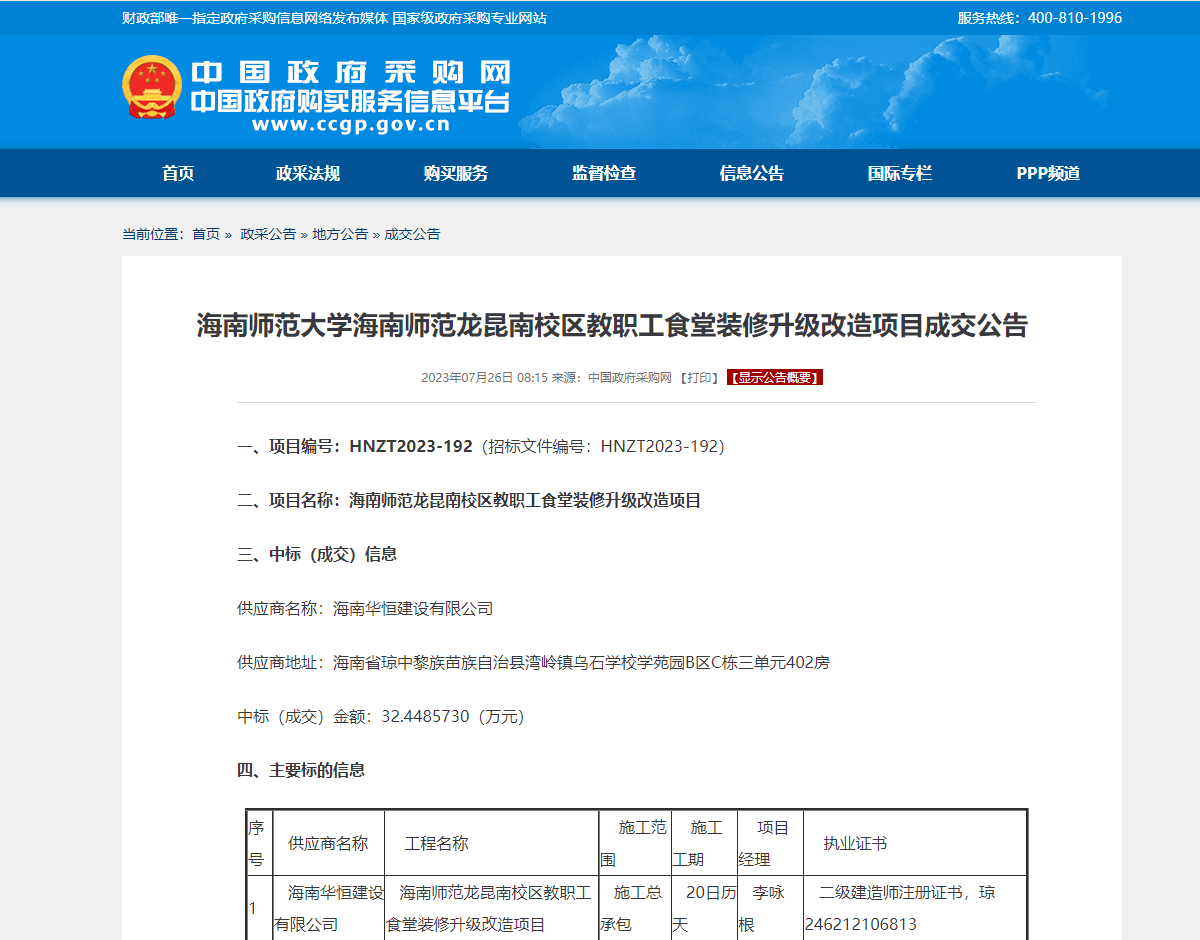Click the 首页 breadcrumb link
Image resolution: width=1200 pixels, height=940 pixels.
click(206, 234)
